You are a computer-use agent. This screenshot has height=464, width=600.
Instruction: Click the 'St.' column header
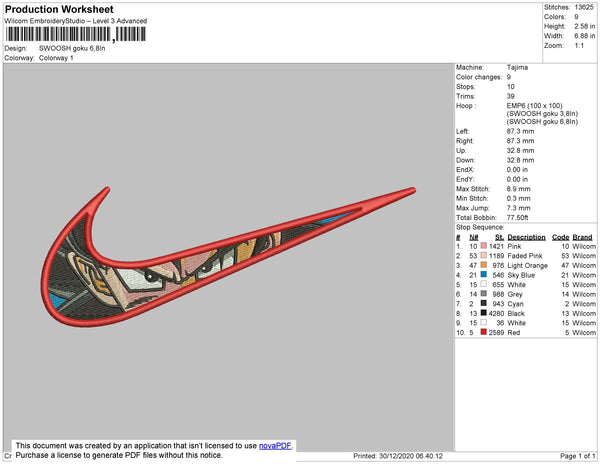pos(499,237)
